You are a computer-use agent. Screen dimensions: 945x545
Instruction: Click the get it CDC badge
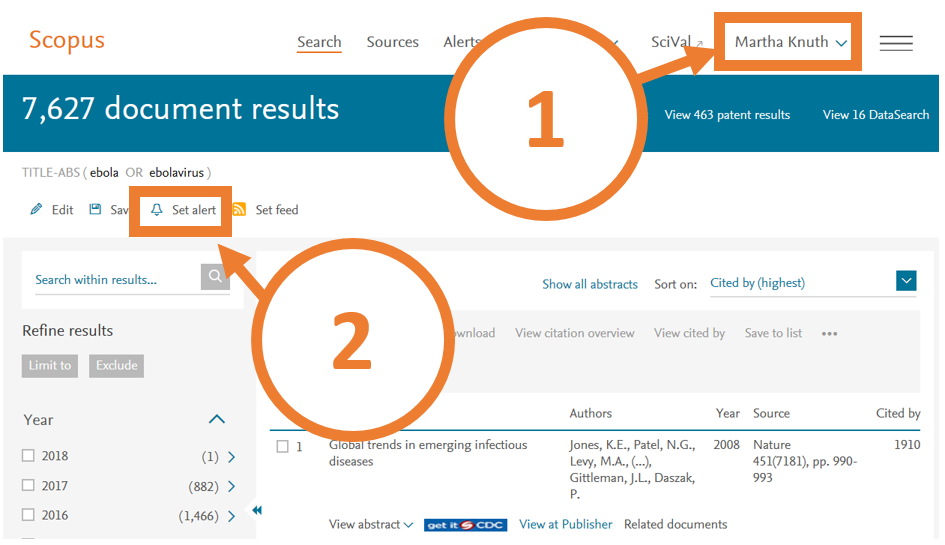(x=465, y=525)
